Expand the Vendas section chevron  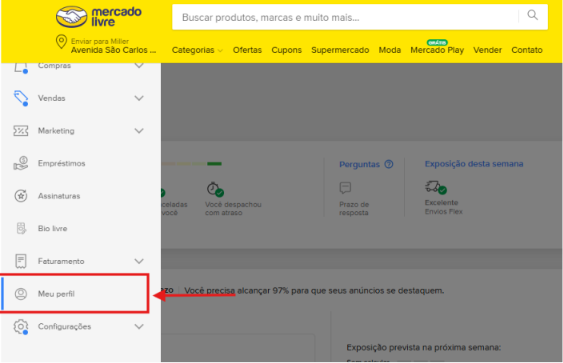coord(139,98)
